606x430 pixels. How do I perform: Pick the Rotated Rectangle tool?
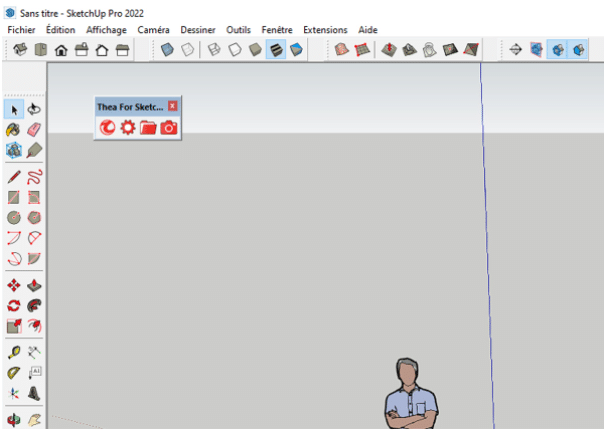point(34,197)
